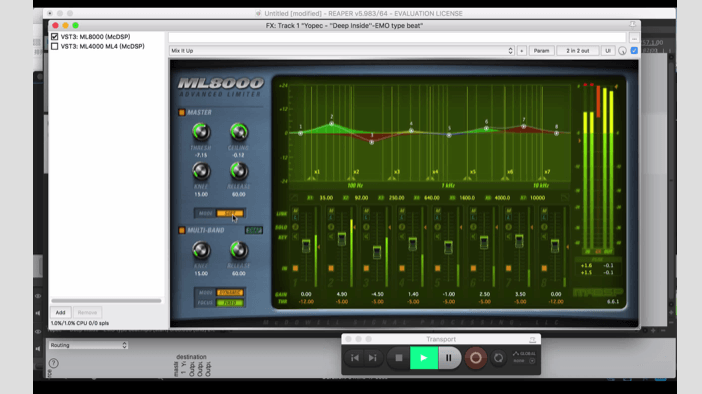Click the Param button
Image resolution: width=702 pixels, height=394 pixels.
pyautogui.click(x=541, y=51)
